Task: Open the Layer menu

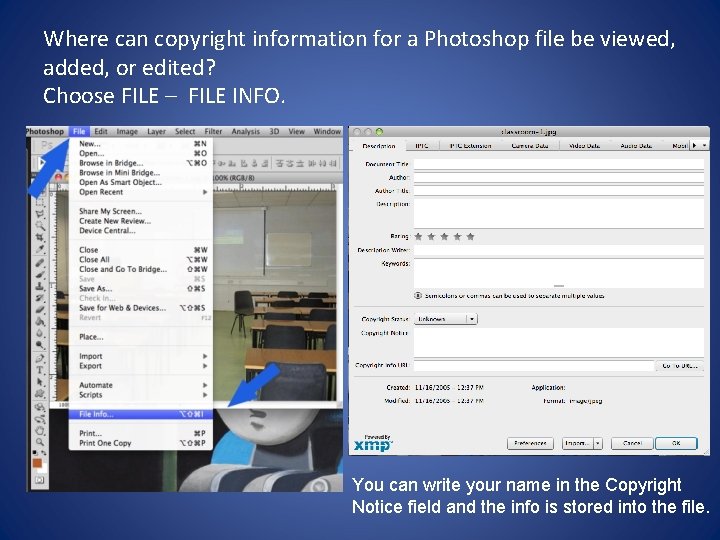Action: pos(156,131)
